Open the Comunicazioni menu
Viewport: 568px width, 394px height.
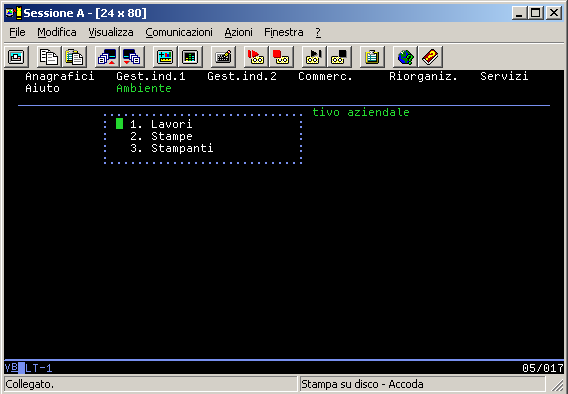pyautogui.click(x=179, y=32)
